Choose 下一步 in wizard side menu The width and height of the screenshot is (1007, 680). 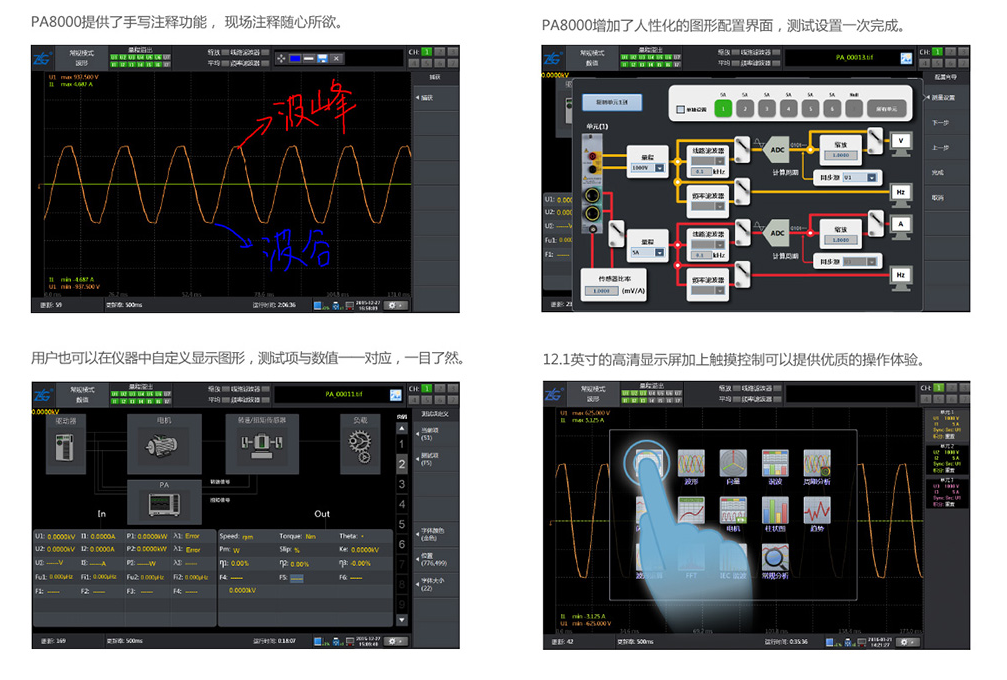point(946,123)
